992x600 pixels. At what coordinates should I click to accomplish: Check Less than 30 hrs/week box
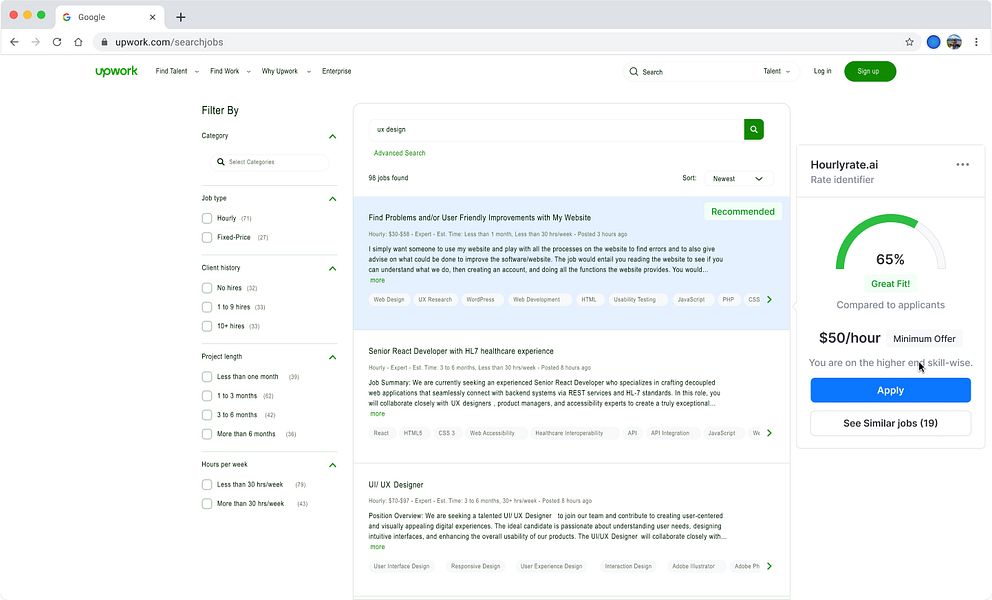coord(207,485)
